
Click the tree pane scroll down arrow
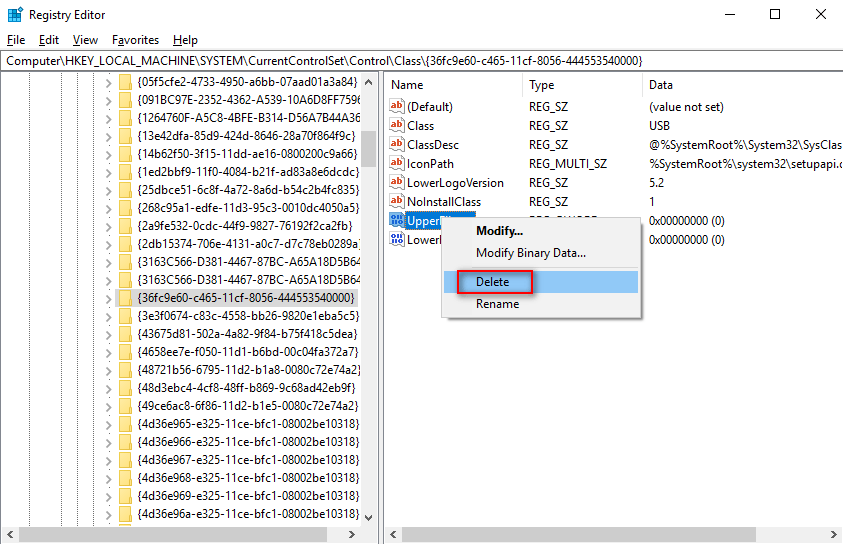[367, 517]
